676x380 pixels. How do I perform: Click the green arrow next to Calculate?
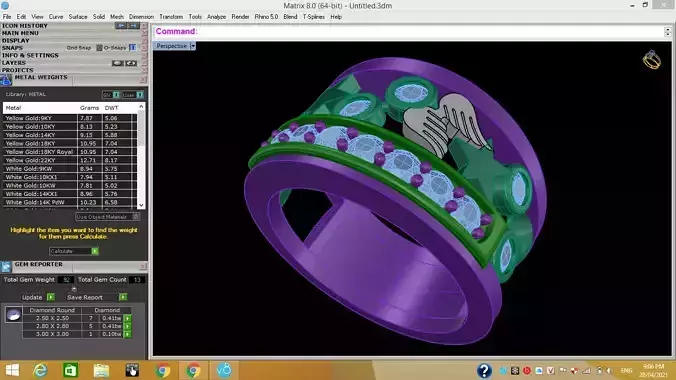95,251
